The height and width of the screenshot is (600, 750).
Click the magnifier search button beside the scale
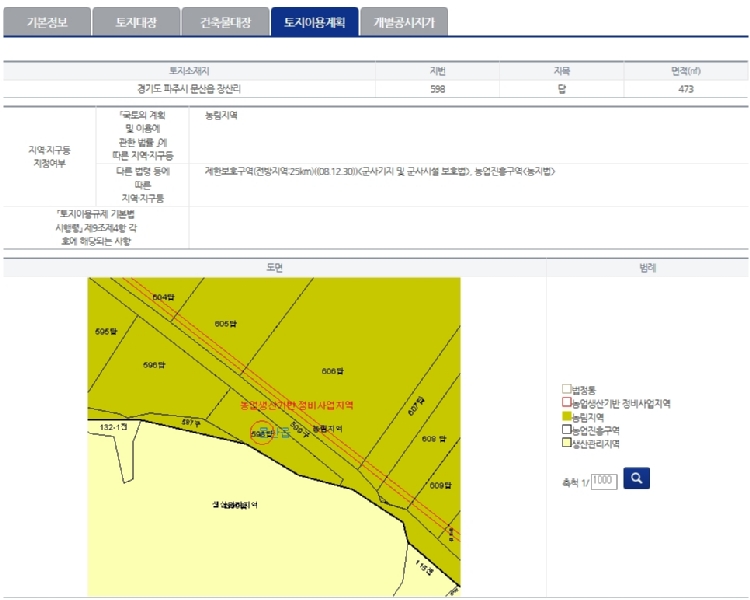[x=635, y=478]
